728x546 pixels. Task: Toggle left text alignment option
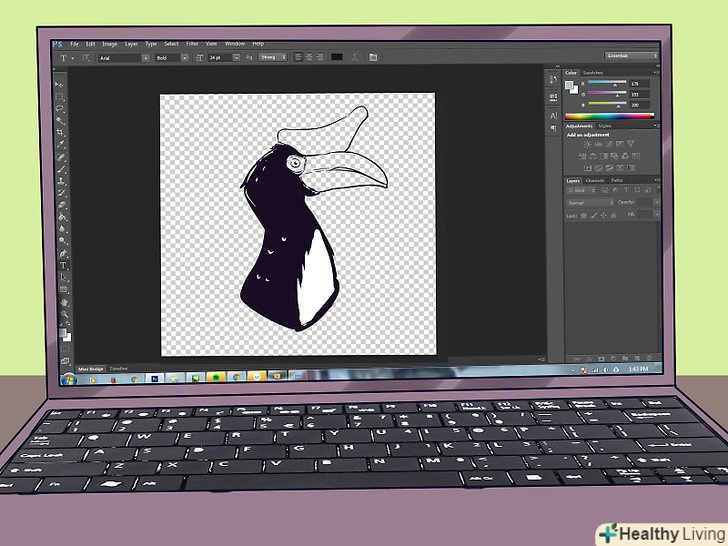tap(298, 58)
